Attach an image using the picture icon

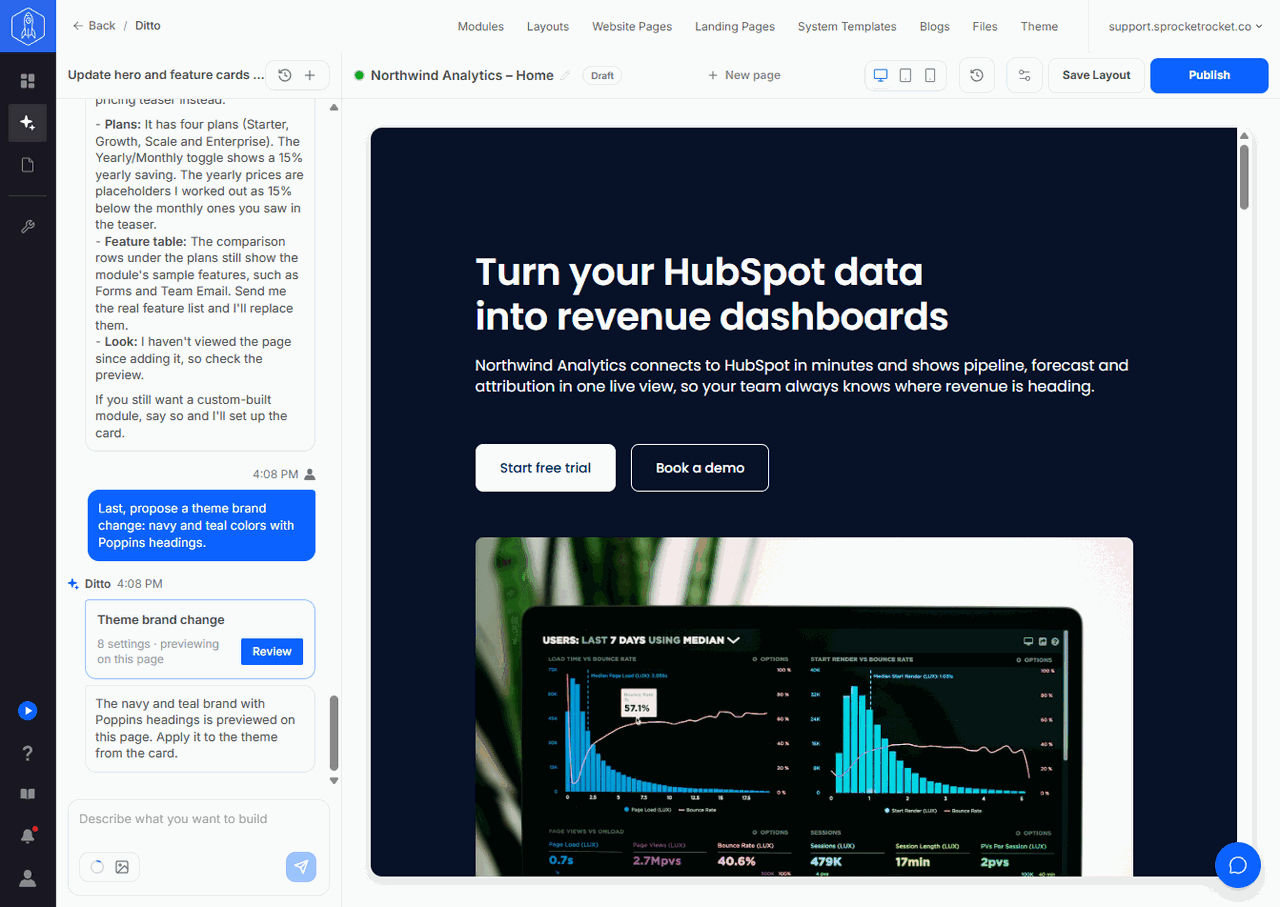[x=122, y=867]
